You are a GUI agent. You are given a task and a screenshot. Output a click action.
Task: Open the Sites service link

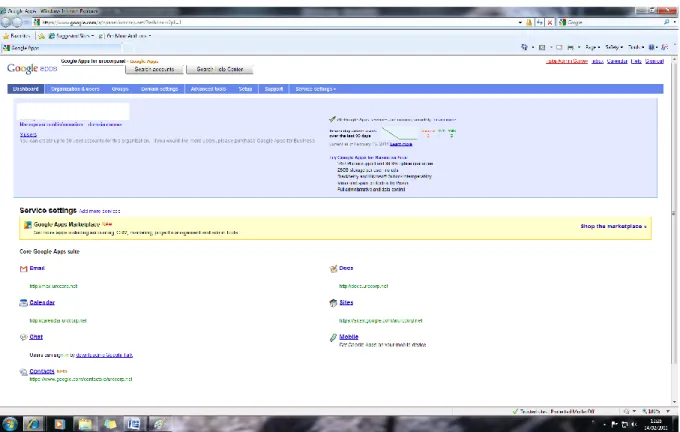[x=346, y=303]
